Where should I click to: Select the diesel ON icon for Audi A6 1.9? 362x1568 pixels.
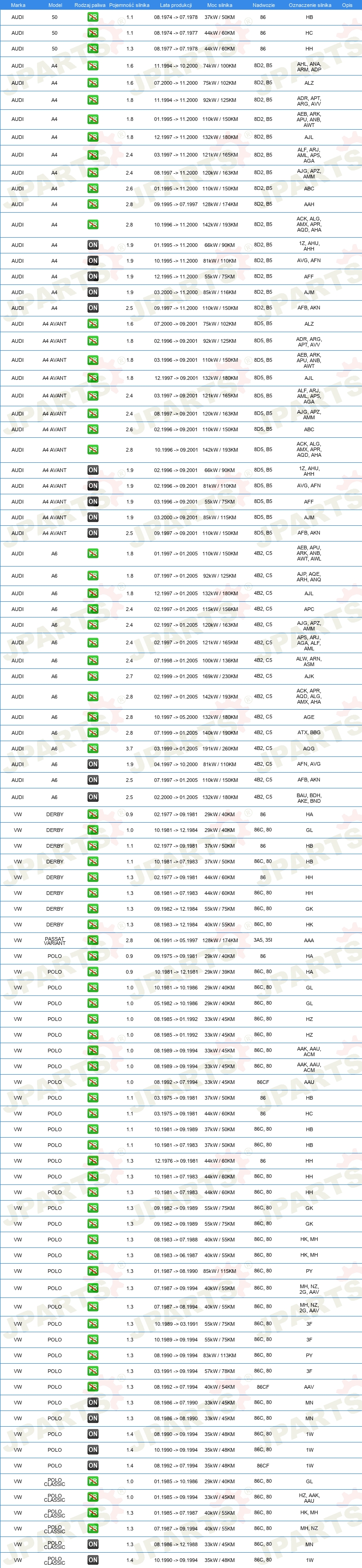click(93, 764)
